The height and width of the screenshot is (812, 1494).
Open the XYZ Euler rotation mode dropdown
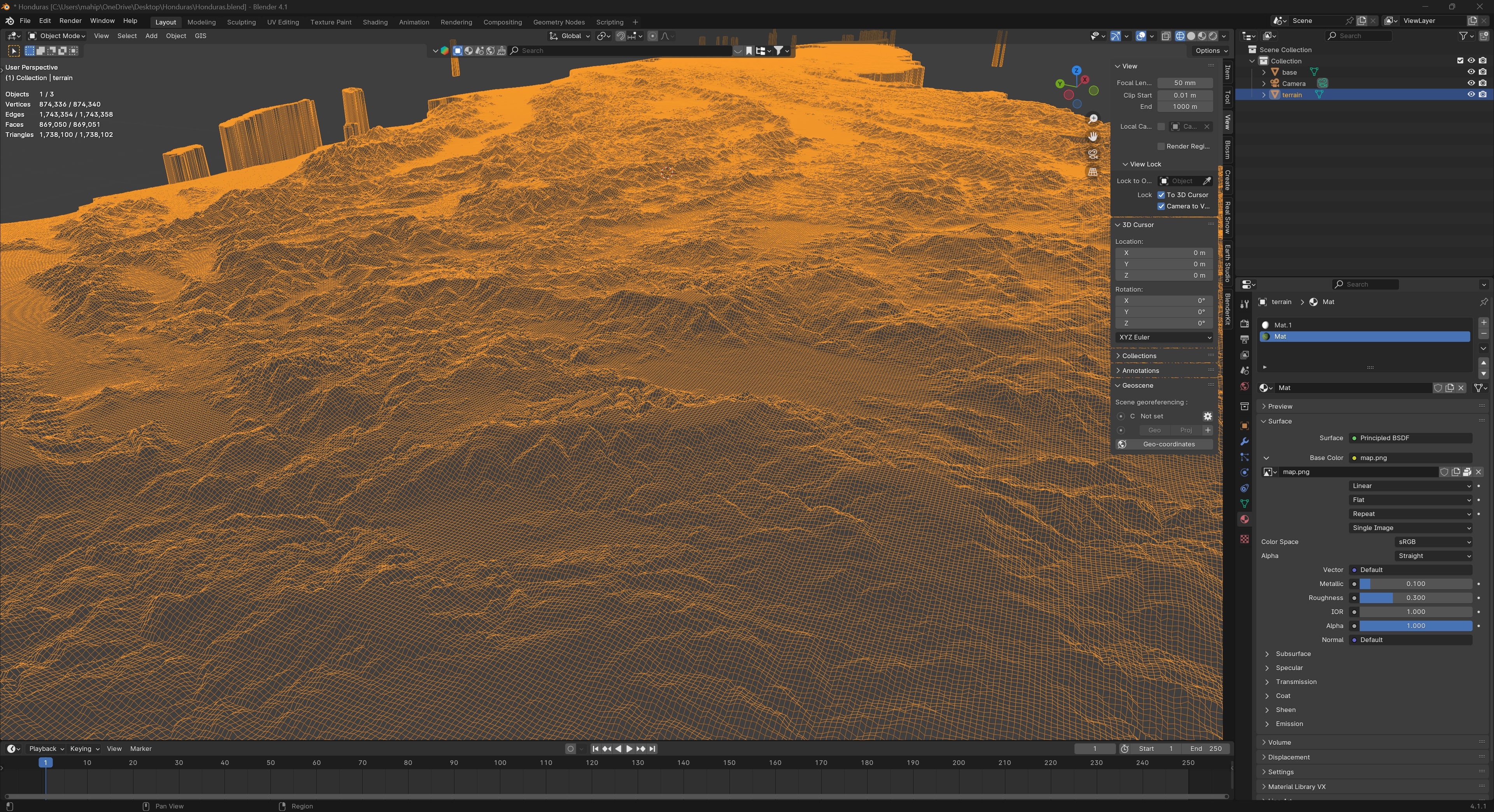(1163, 337)
